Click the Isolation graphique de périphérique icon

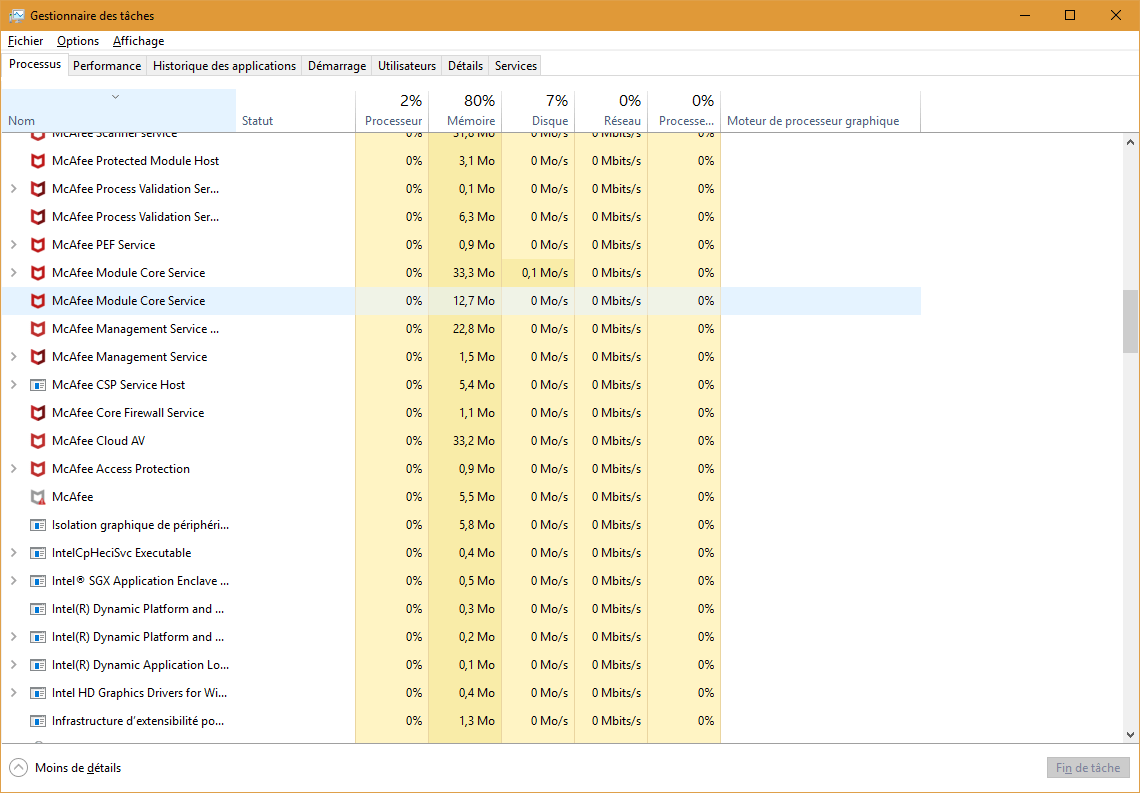coord(38,525)
